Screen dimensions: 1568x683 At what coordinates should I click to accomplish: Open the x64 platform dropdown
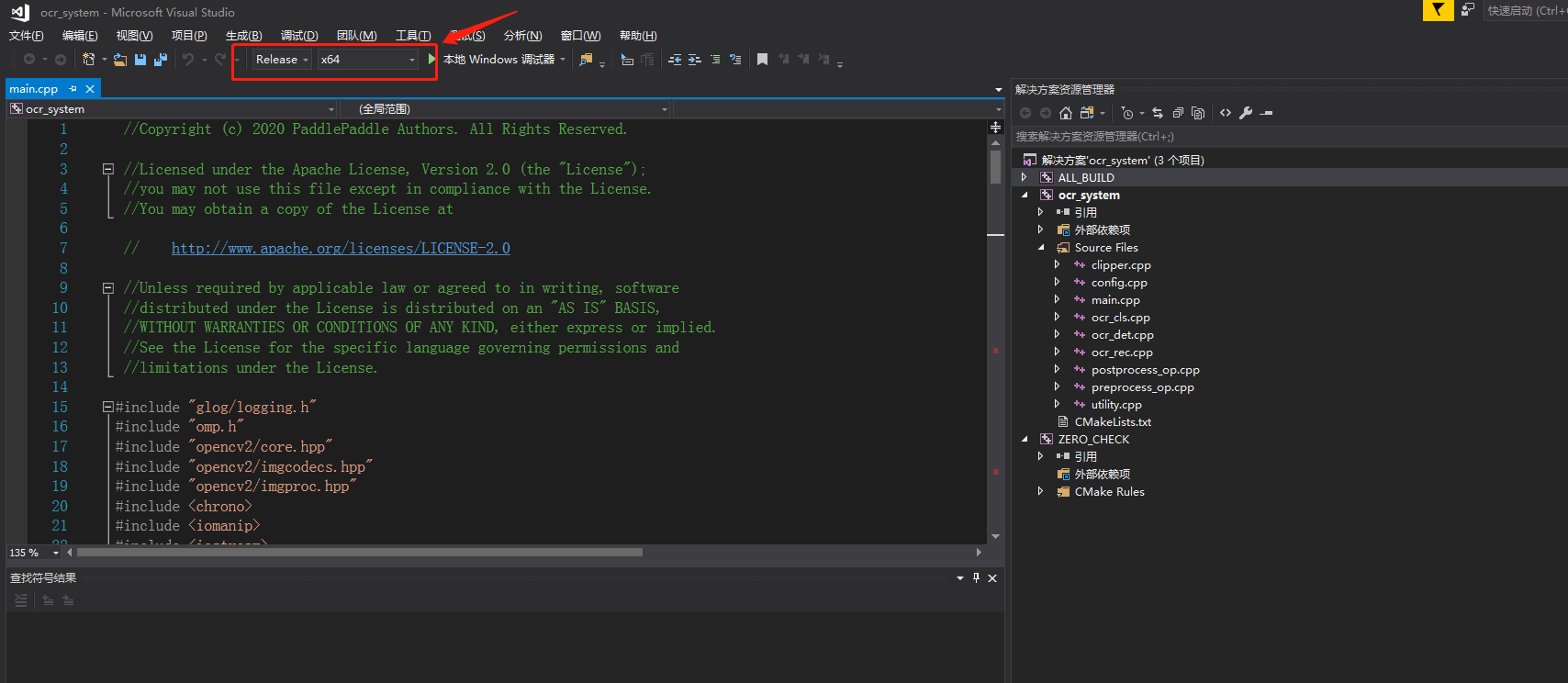(368, 60)
